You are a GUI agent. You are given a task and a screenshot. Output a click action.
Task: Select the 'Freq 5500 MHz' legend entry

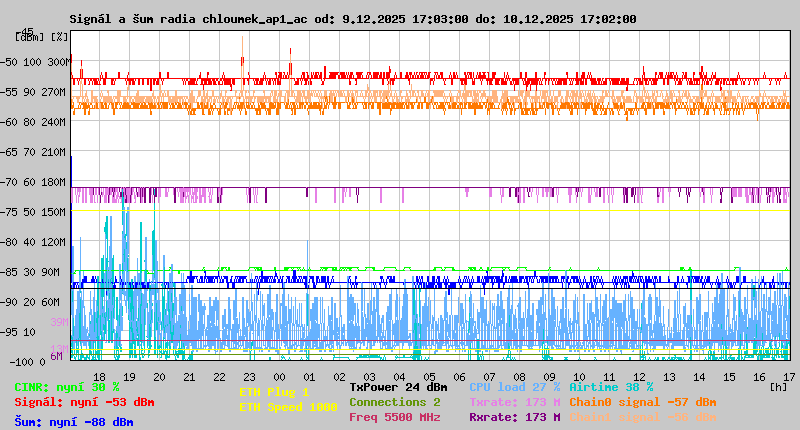[x=394, y=417]
